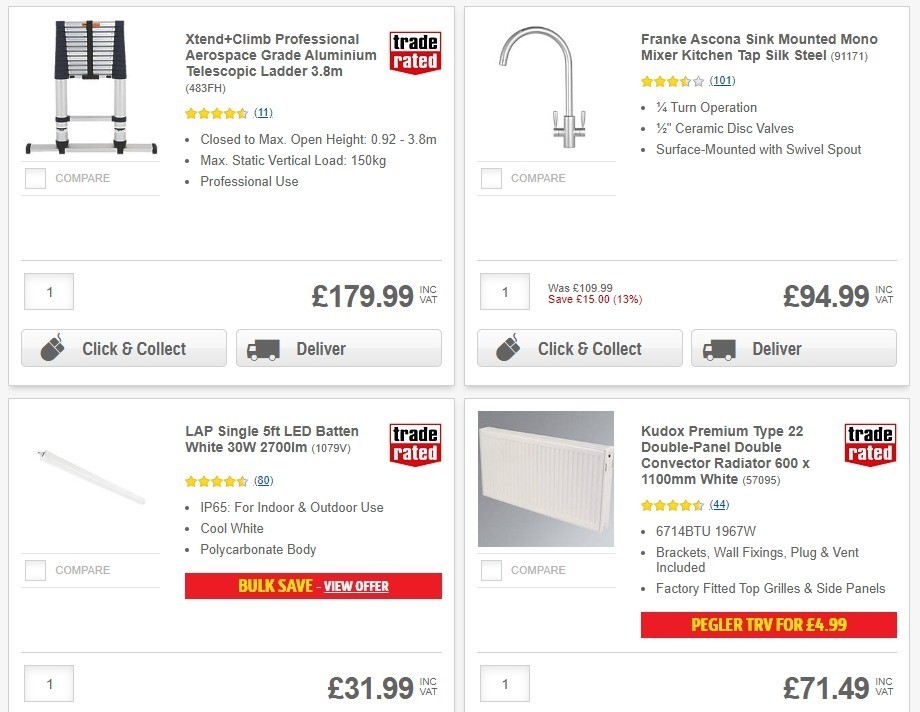The image size is (920, 712).
Task: Click the Trade Rated badge on the LAP LED Batten
Action: 415,446
